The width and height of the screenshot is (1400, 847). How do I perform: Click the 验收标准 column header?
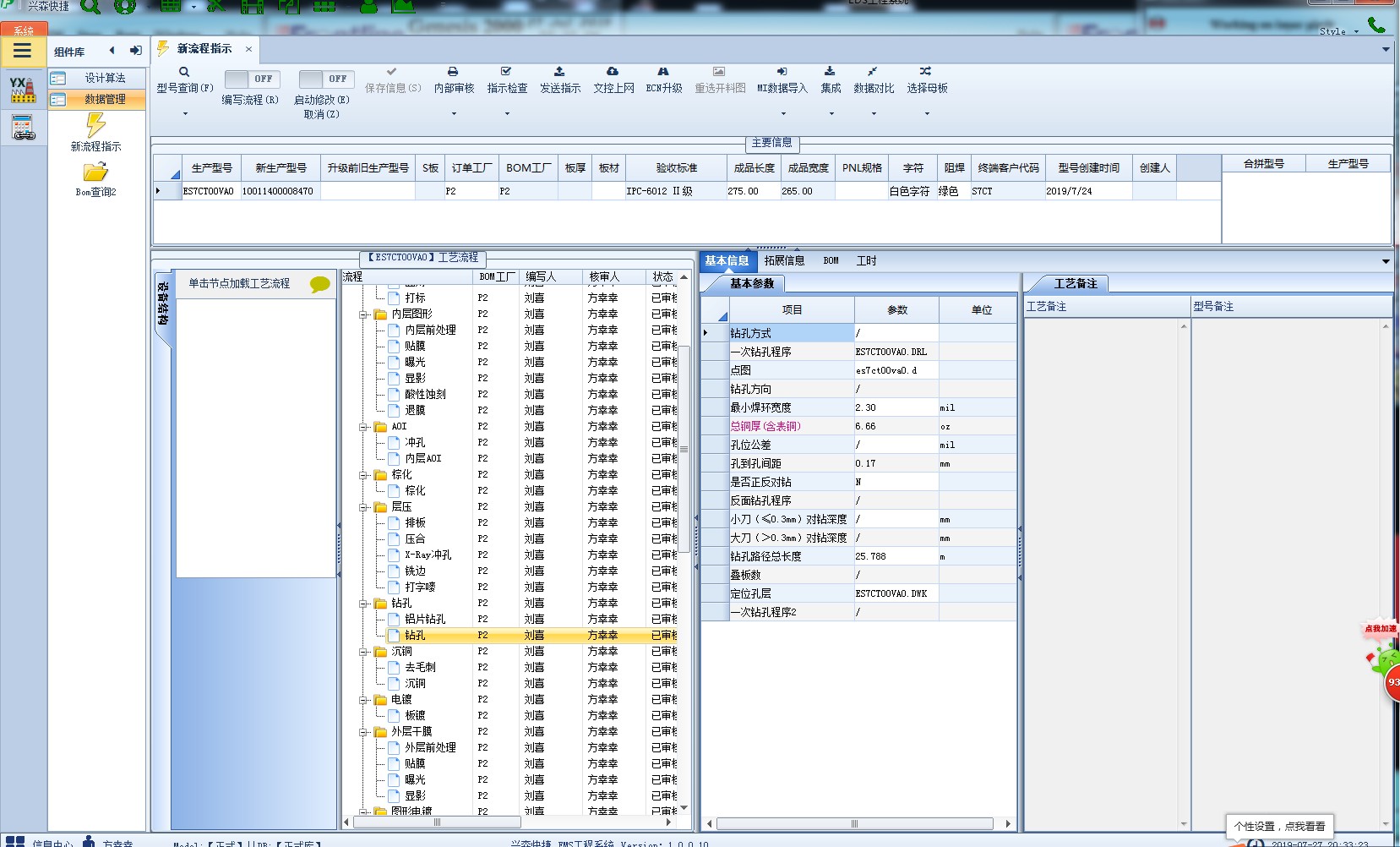coord(676,168)
